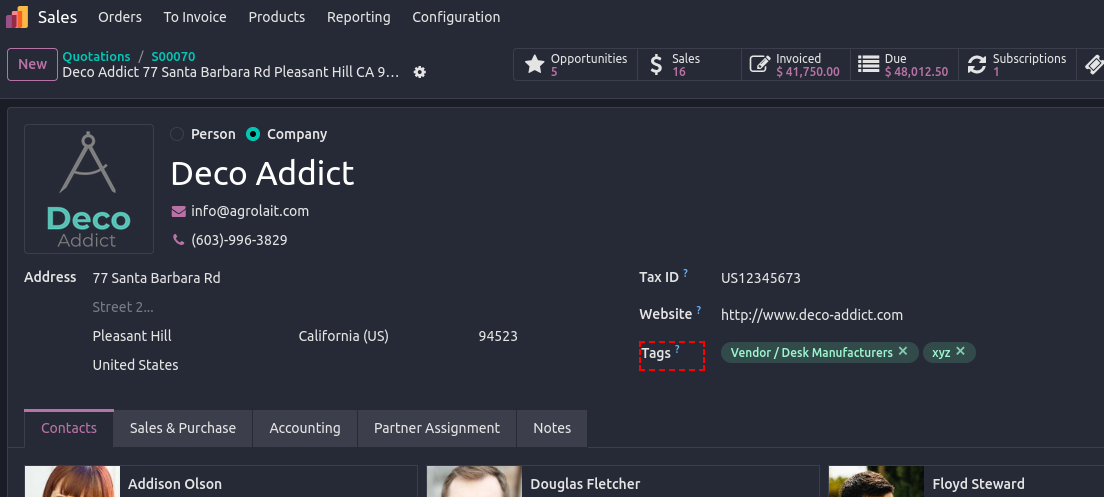Open Due amount stat button
Image resolution: width=1104 pixels, height=497 pixels.
[904, 65]
